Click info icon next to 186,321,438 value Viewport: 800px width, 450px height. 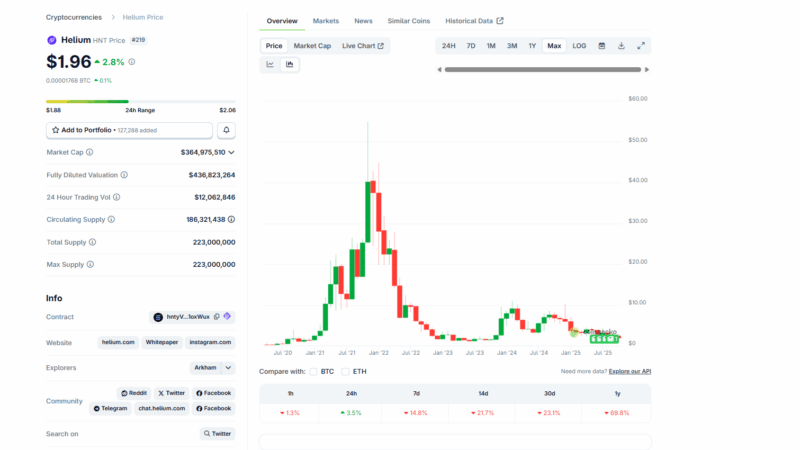231,219
